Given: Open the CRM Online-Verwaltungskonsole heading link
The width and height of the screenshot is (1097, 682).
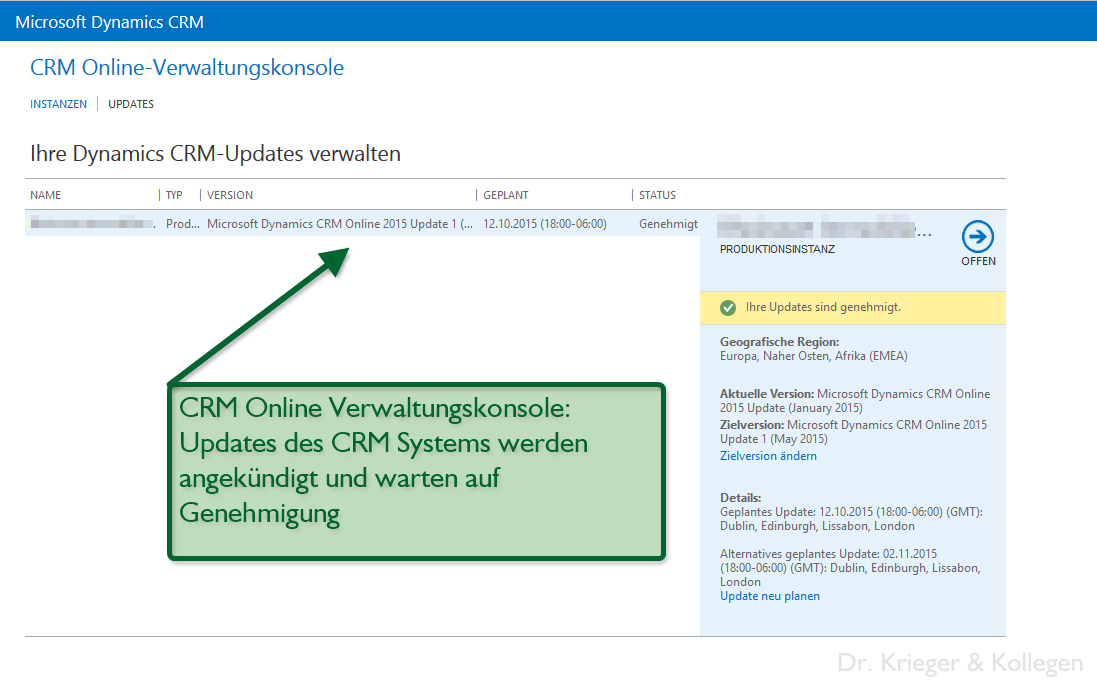Looking at the screenshot, I should (x=187, y=68).
